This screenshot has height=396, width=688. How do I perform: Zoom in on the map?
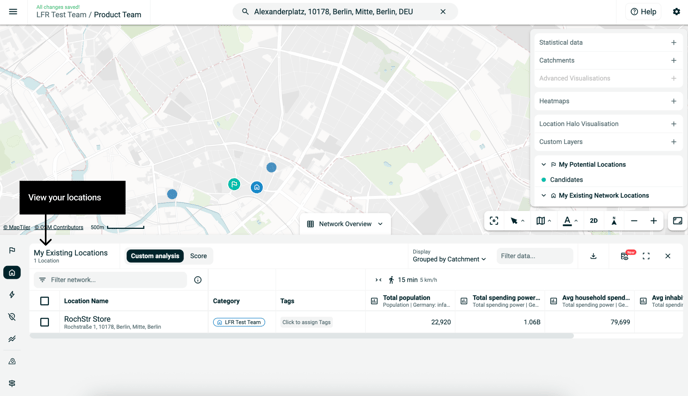click(x=653, y=221)
